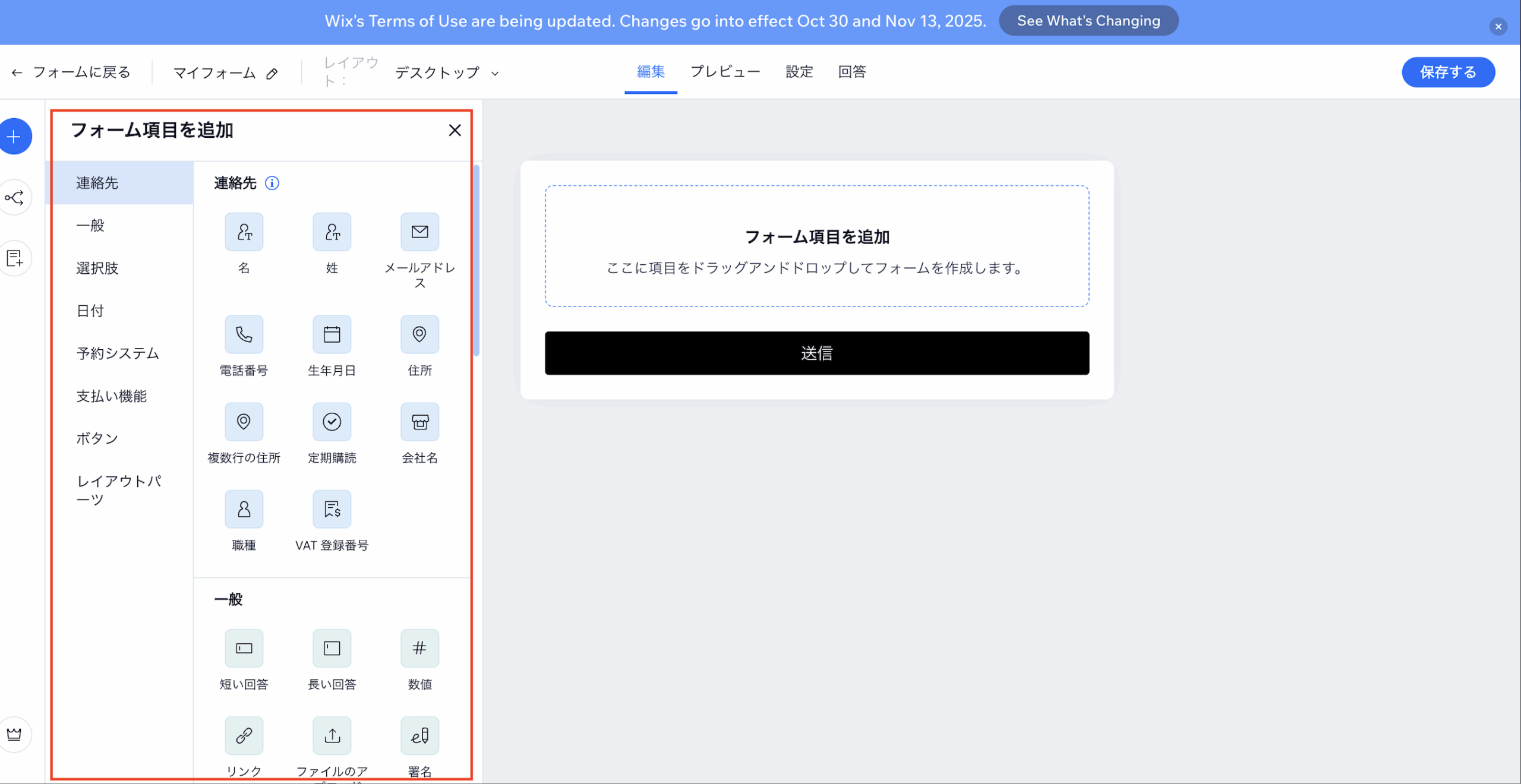Image resolution: width=1521 pixels, height=784 pixels.
Task: Click the See What's Changing button
Action: pyautogui.click(x=1088, y=21)
